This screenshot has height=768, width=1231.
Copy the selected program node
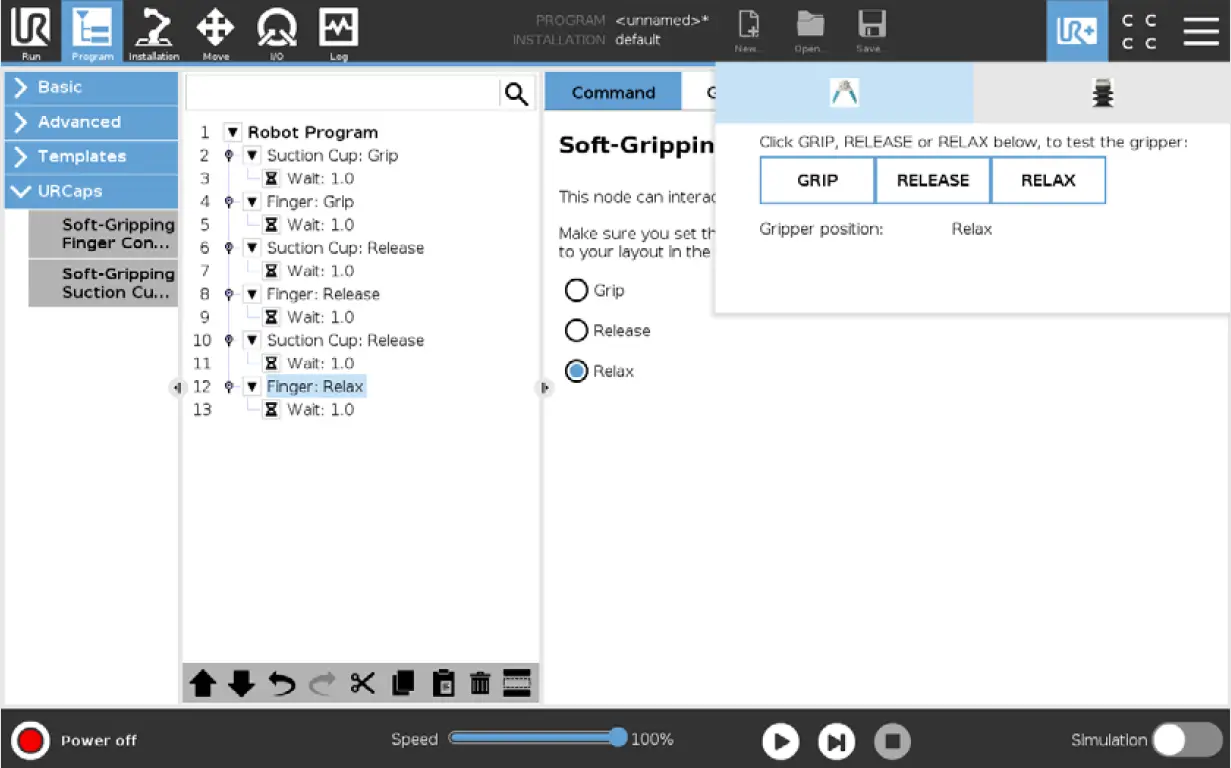tap(402, 684)
